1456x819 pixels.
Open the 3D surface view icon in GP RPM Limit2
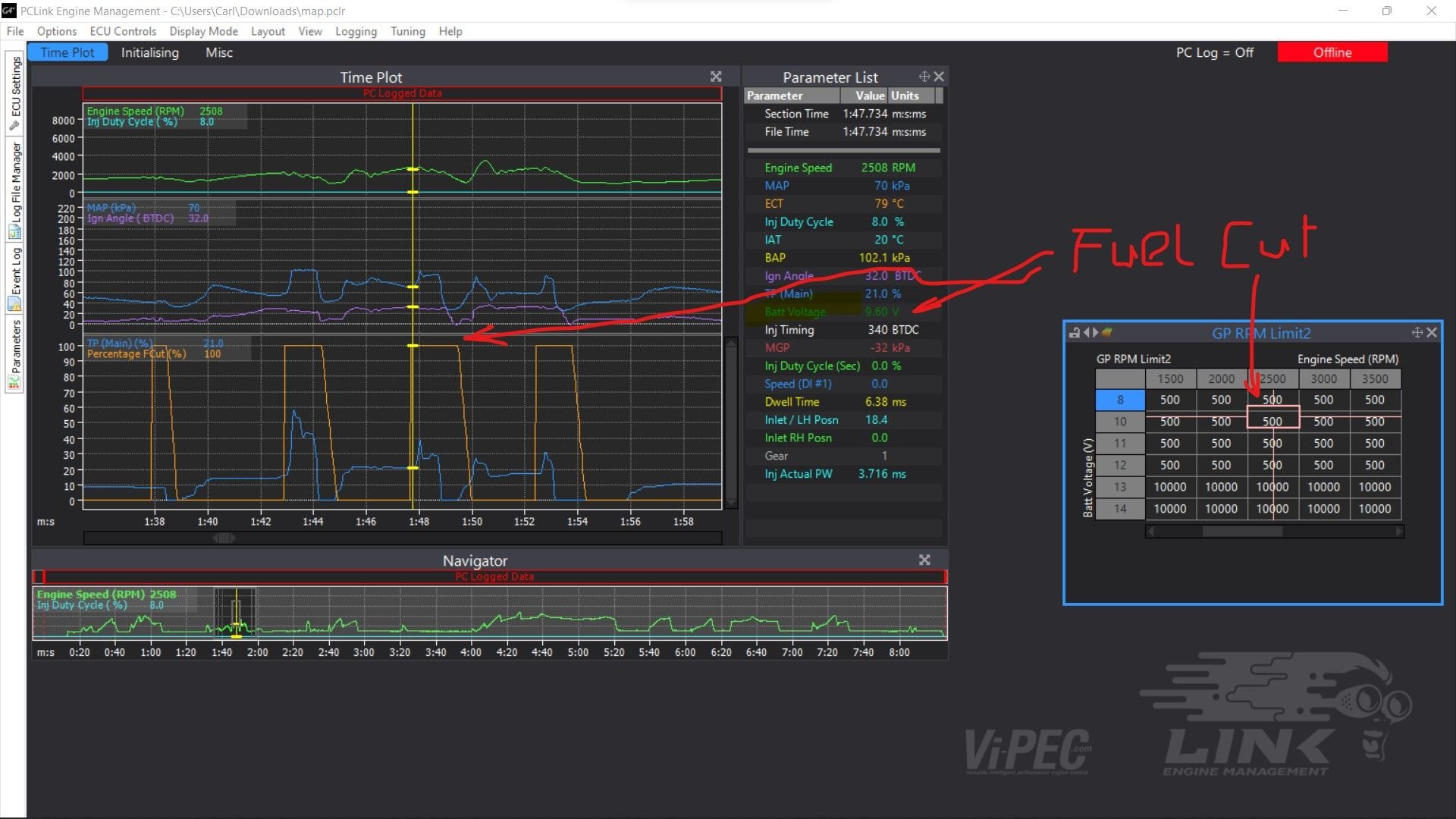click(x=1107, y=333)
